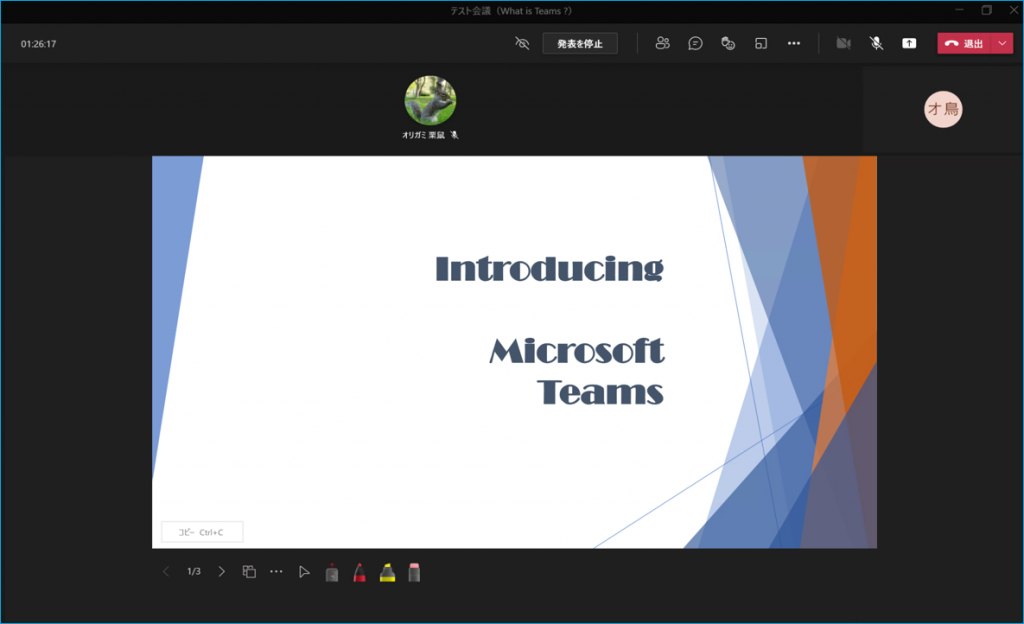
Task: Select the laser pointer tool
Action: point(332,573)
